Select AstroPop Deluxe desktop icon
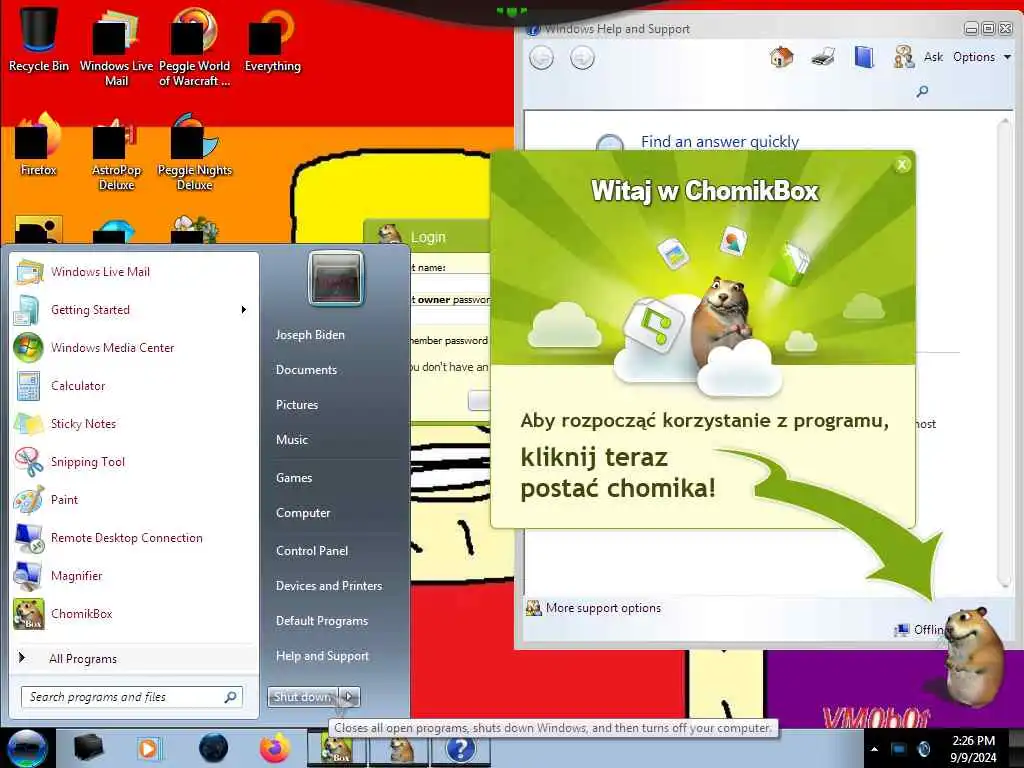This screenshot has width=1024, height=768. 116,152
